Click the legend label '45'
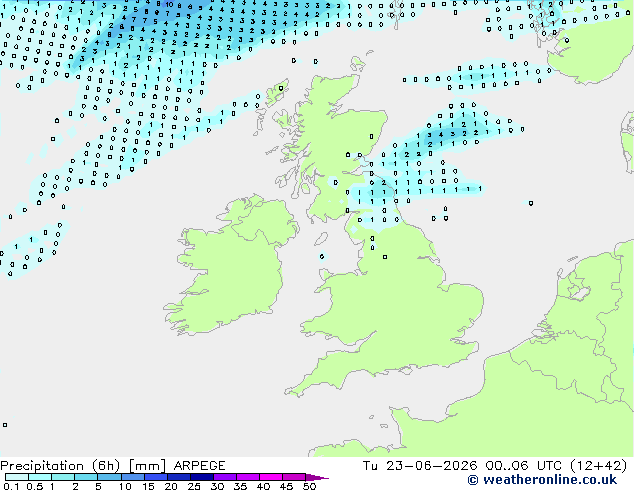This screenshot has height=490, width=634. (286, 486)
